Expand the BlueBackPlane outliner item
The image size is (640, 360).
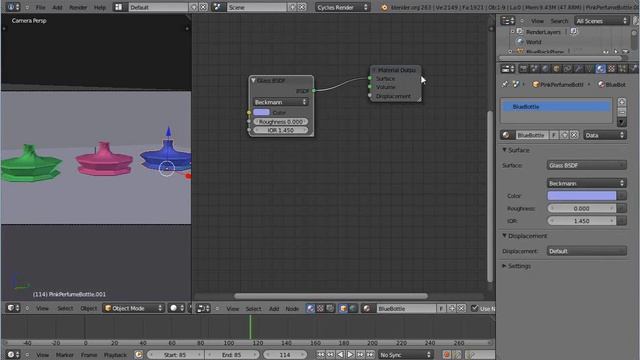510,52
